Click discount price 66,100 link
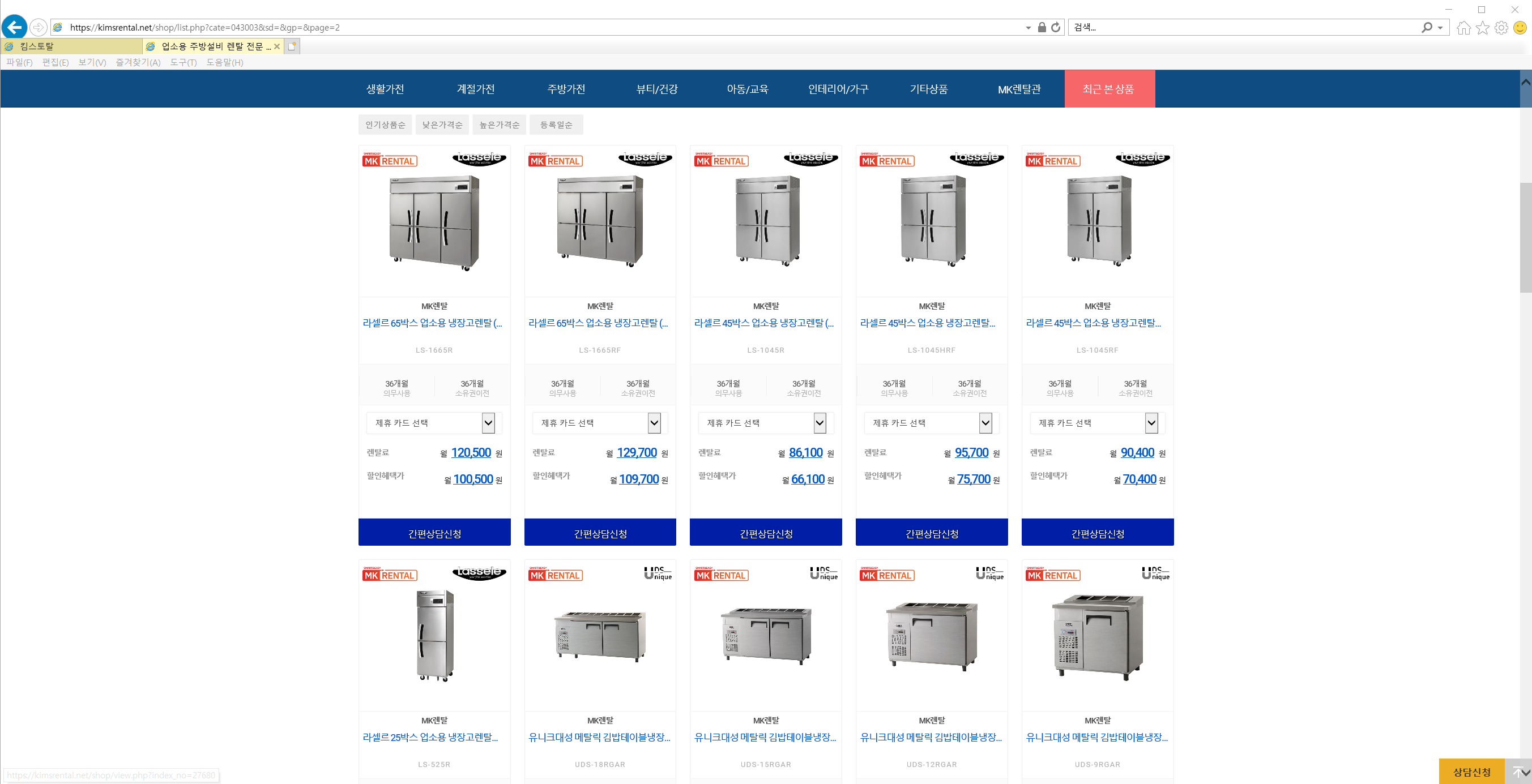Screen dimensions: 1532x784 point(808,479)
